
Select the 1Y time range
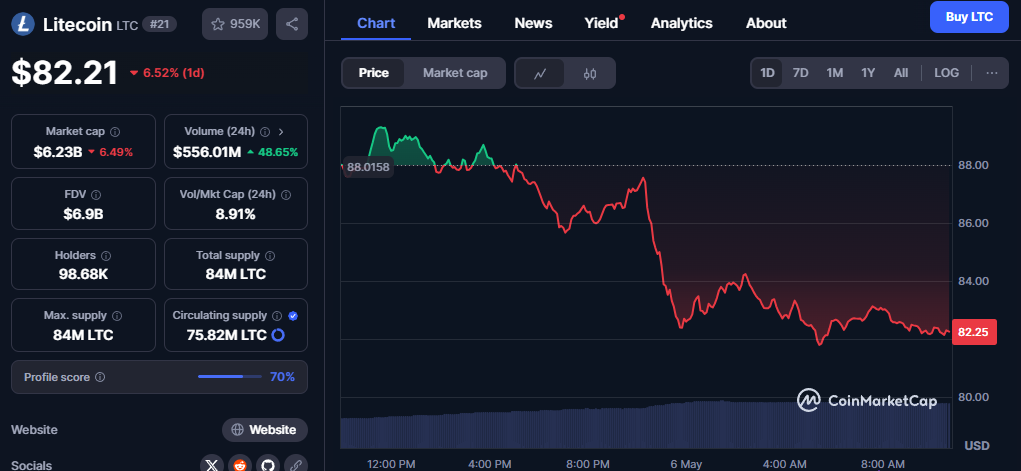tap(868, 73)
